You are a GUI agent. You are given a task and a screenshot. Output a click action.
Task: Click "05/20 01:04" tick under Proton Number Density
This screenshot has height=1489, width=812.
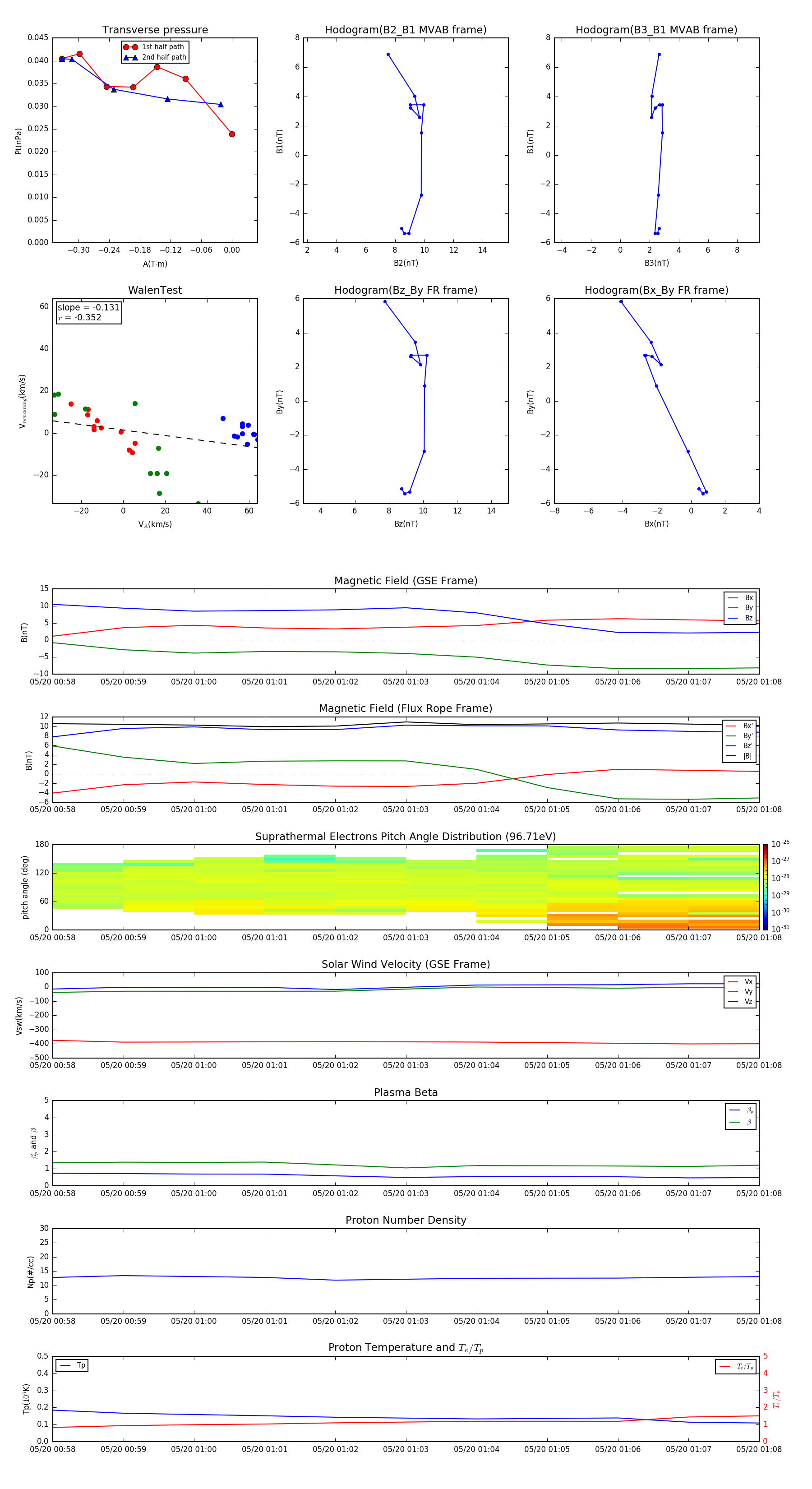tap(476, 1321)
